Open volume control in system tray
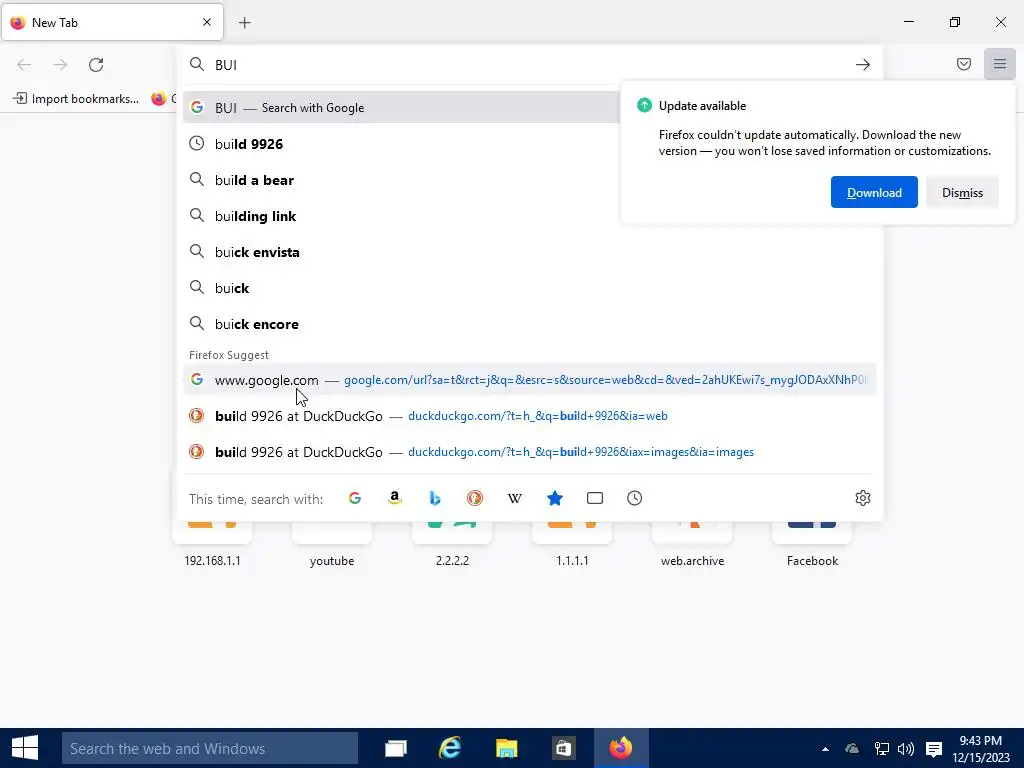Screen dimensions: 1024x768 coord(906,749)
